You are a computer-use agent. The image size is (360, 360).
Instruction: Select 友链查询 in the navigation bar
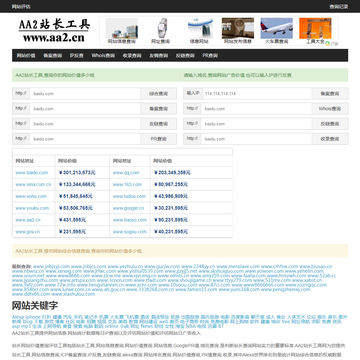pos(158,55)
